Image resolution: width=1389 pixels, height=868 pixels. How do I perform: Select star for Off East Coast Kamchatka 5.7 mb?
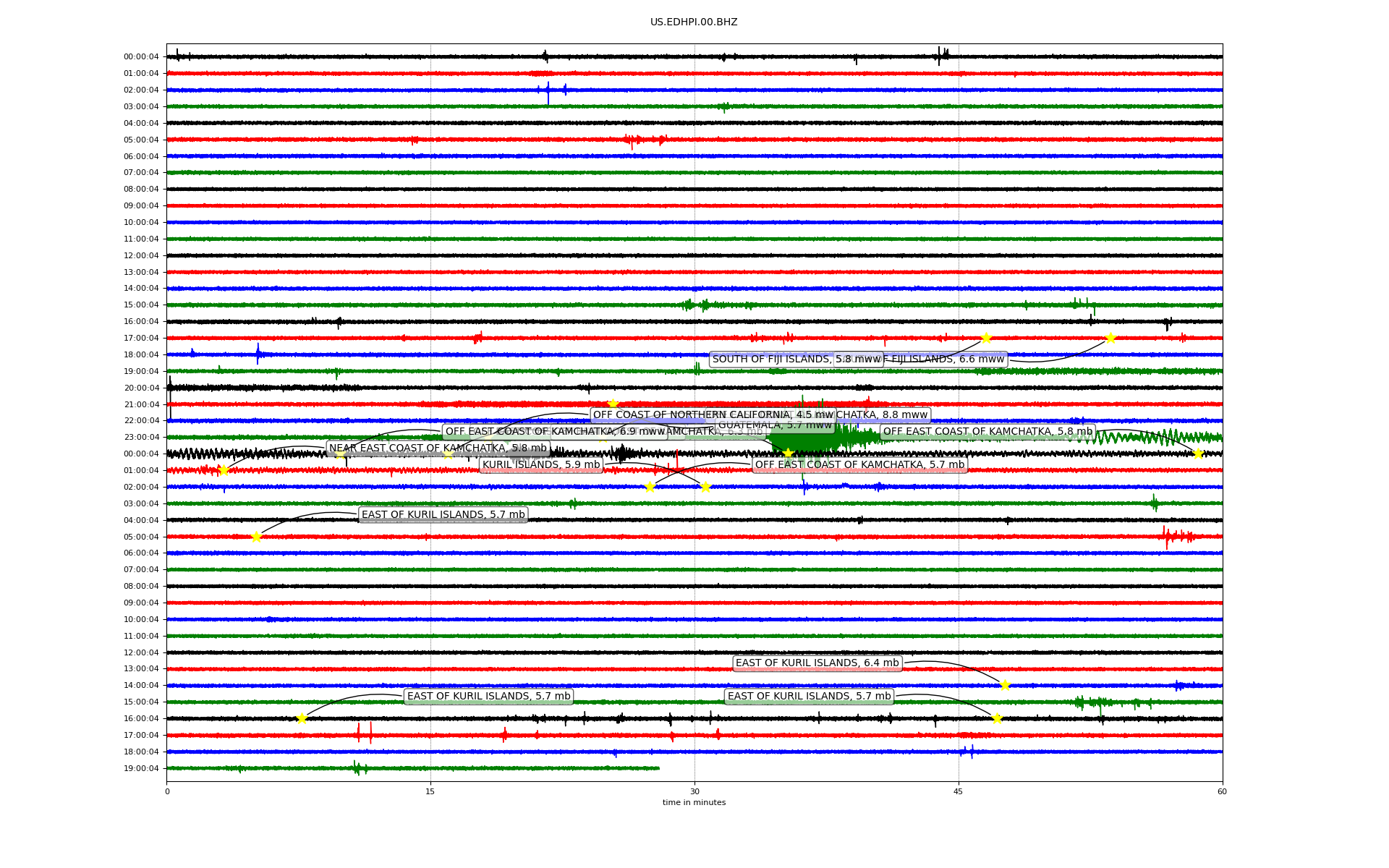tap(650, 487)
